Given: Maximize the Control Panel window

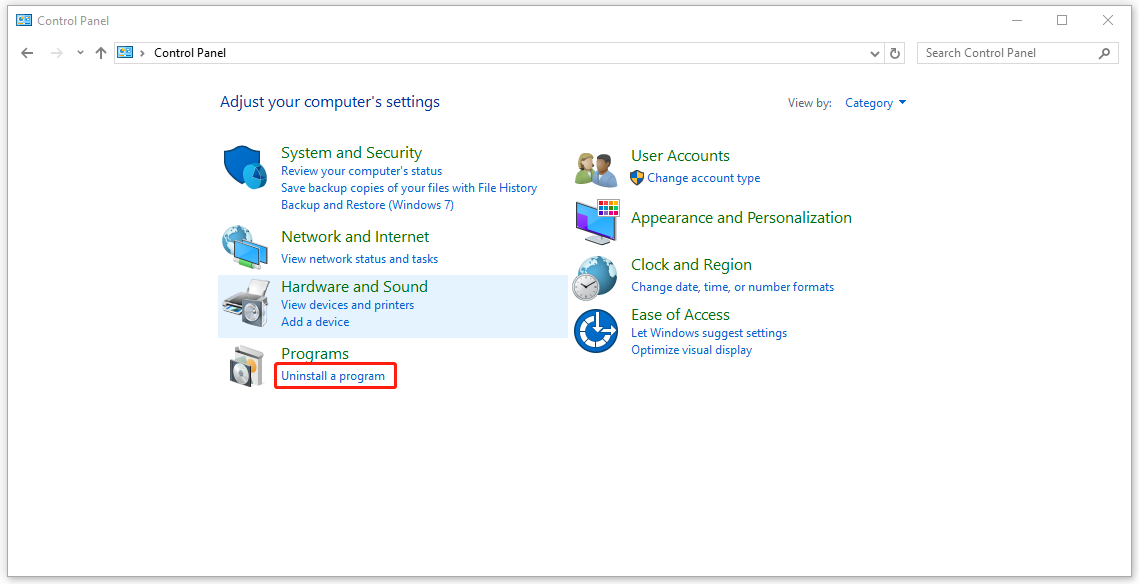Looking at the screenshot, I should (x=1062, y=20).
